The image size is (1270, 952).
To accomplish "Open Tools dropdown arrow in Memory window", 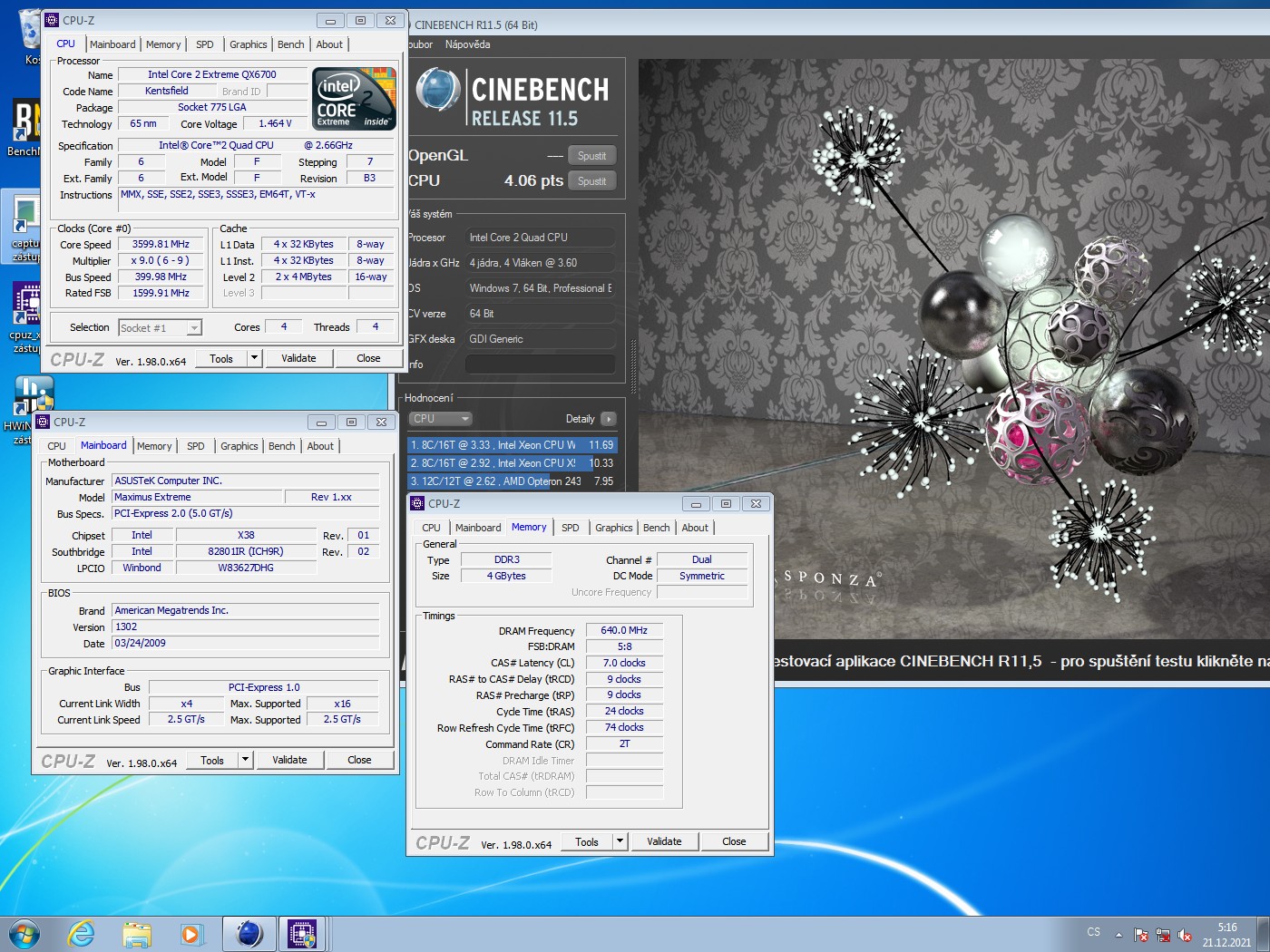I will point(620,841).
